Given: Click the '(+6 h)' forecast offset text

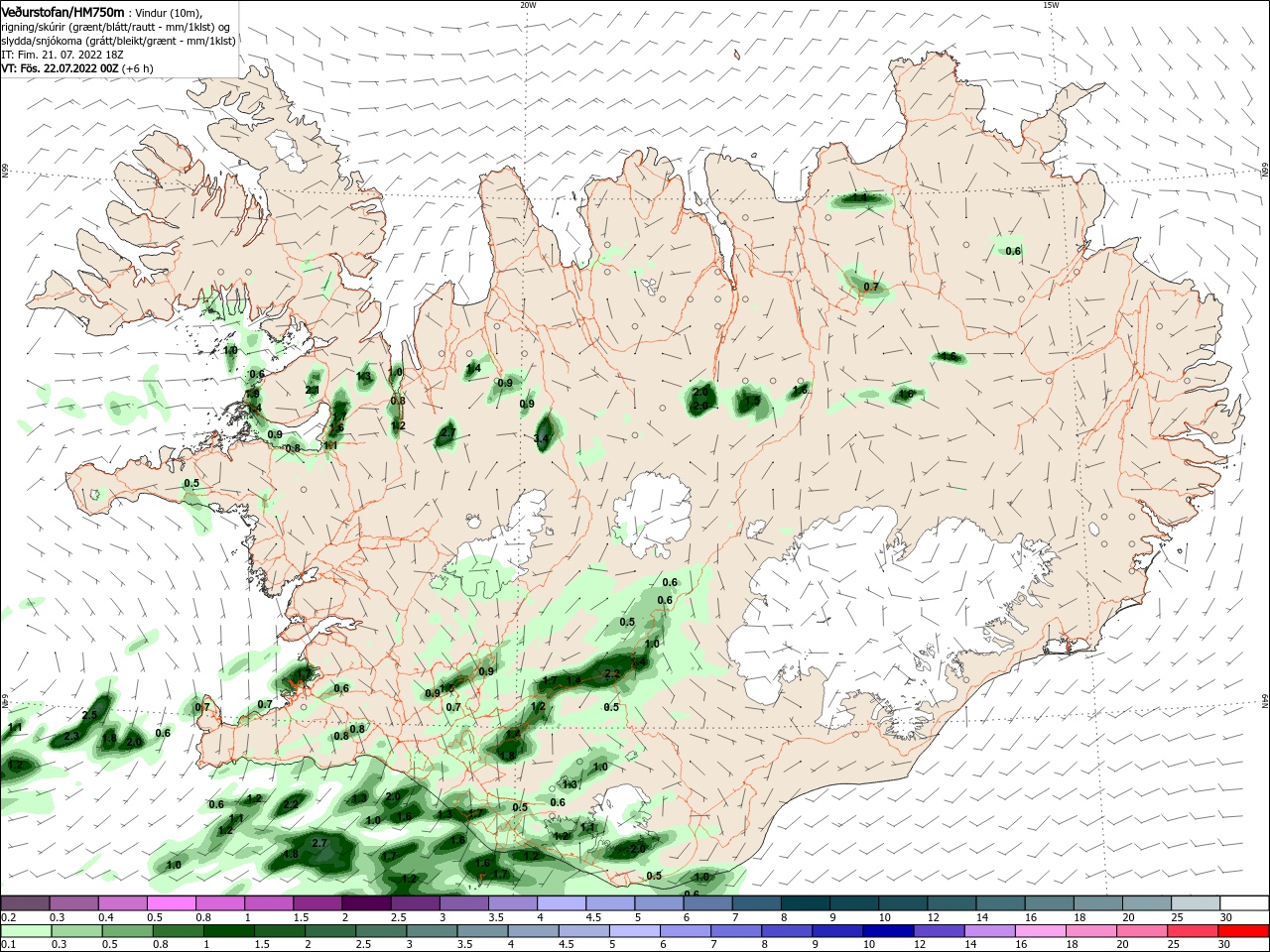Looking at the screenshot, I should 137,68.
